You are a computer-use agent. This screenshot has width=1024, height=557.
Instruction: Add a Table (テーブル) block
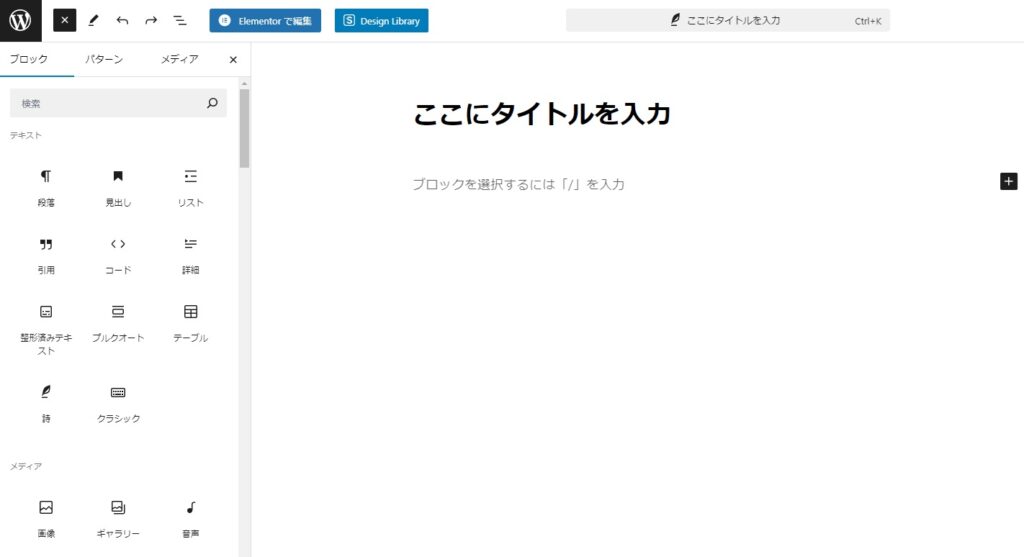[190, 321]
